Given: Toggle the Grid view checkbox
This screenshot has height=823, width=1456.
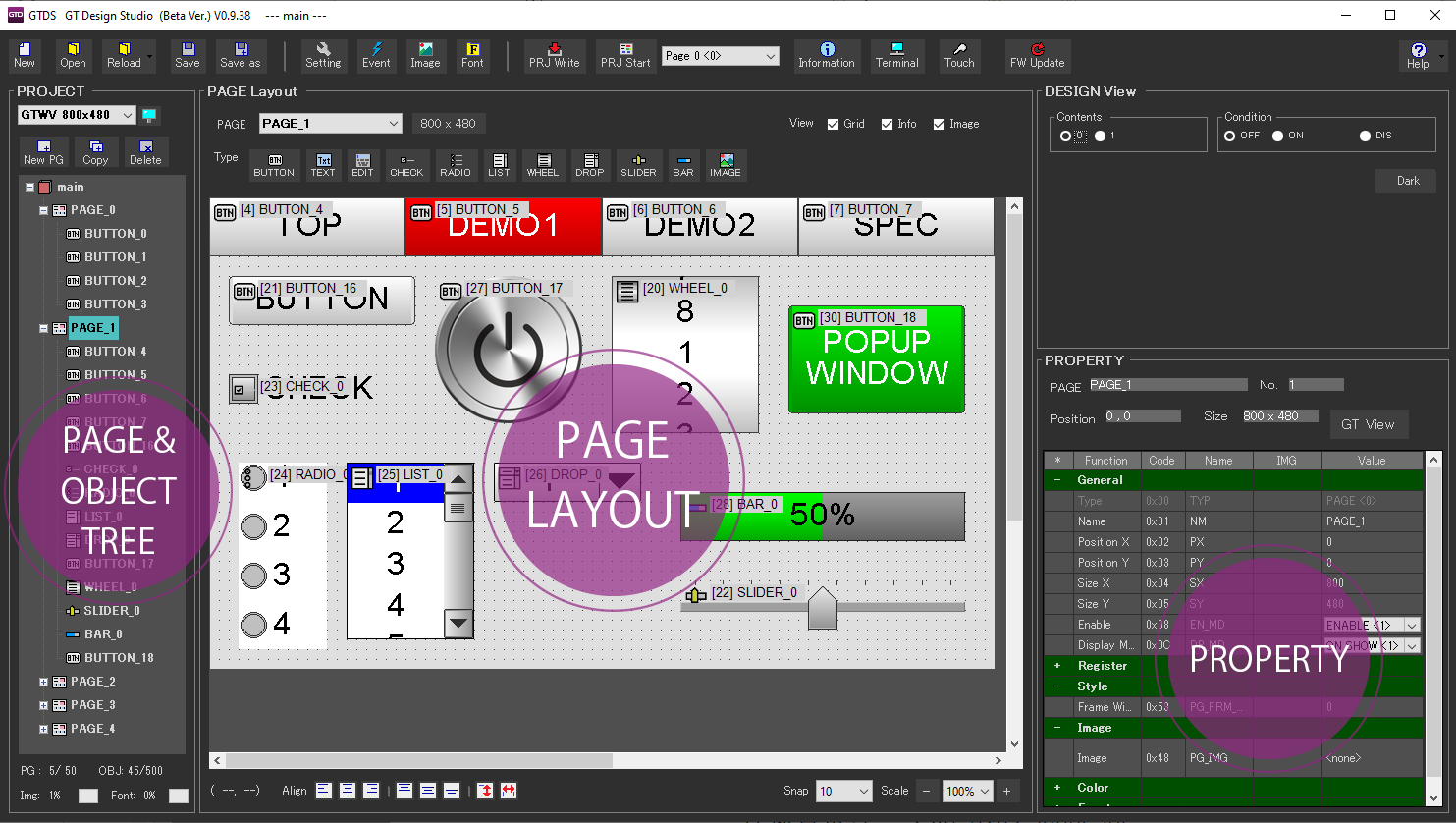Looking at the screenshot, I should point(834,125).
